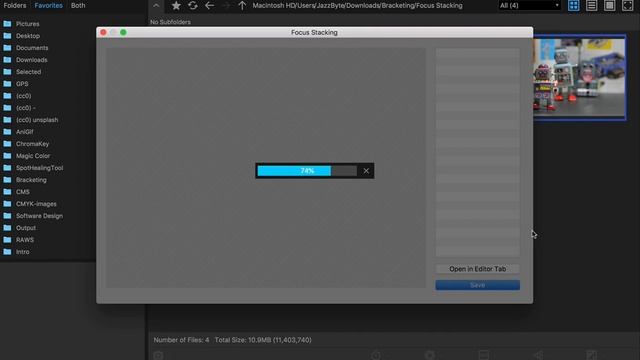Screen dimensions: 640x360
Task: Click the No Subfolders label
Action: click(x=170, y=22)
